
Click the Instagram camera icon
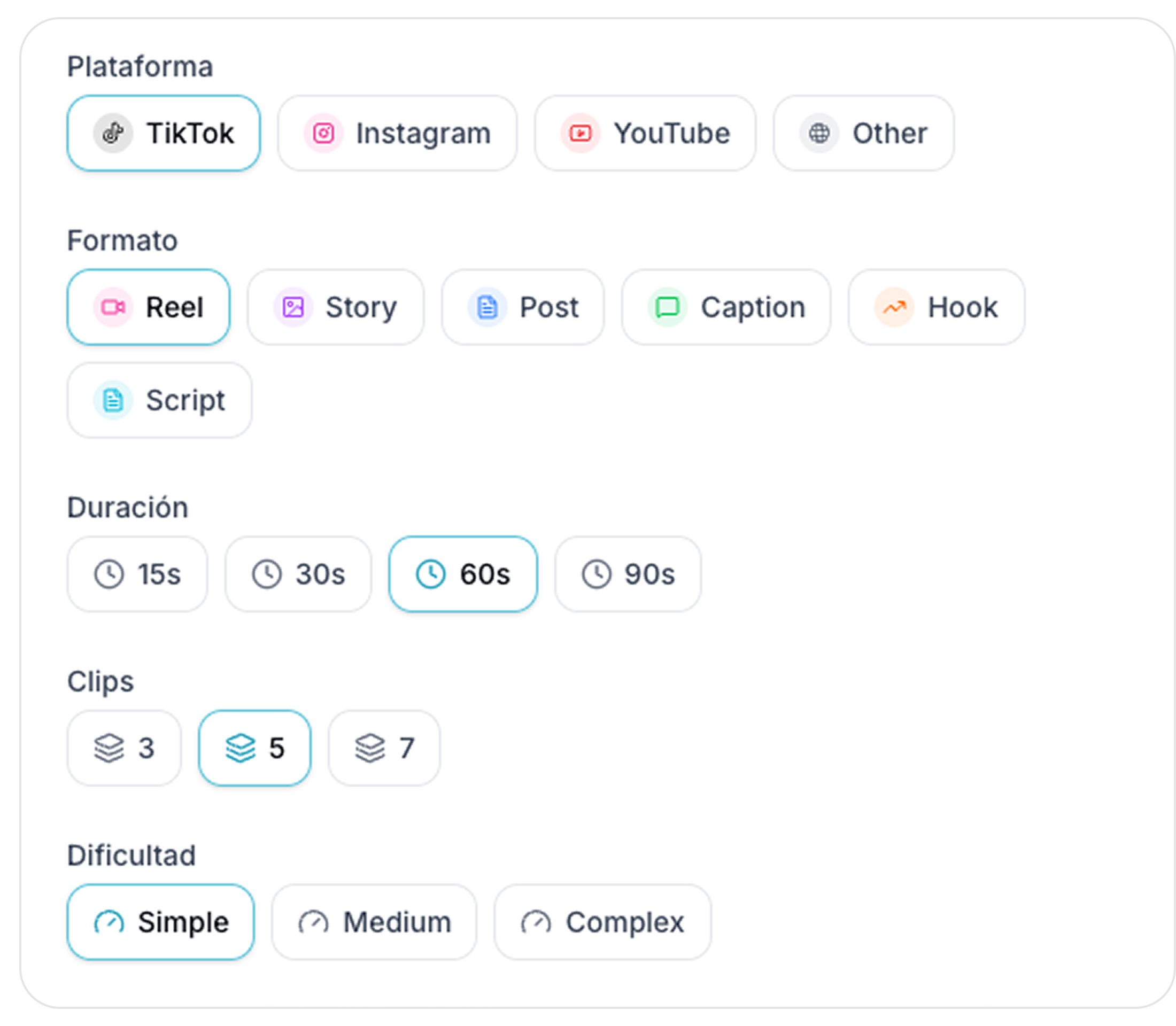tap(323, 134)
